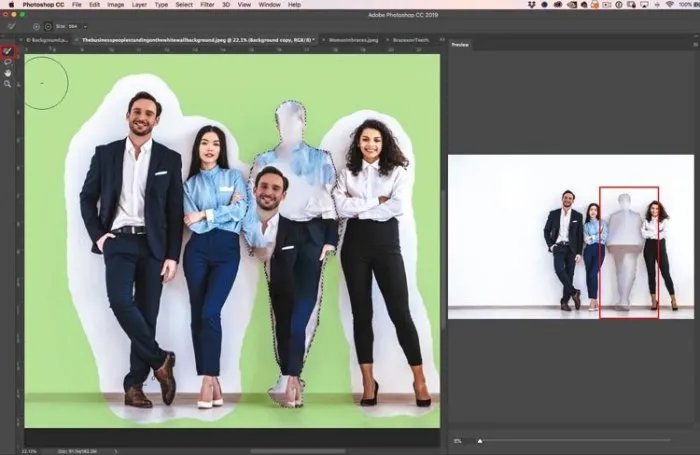Select the Preview panel tab
Viewport: 700px width, 455px height.
pos(460,45)
